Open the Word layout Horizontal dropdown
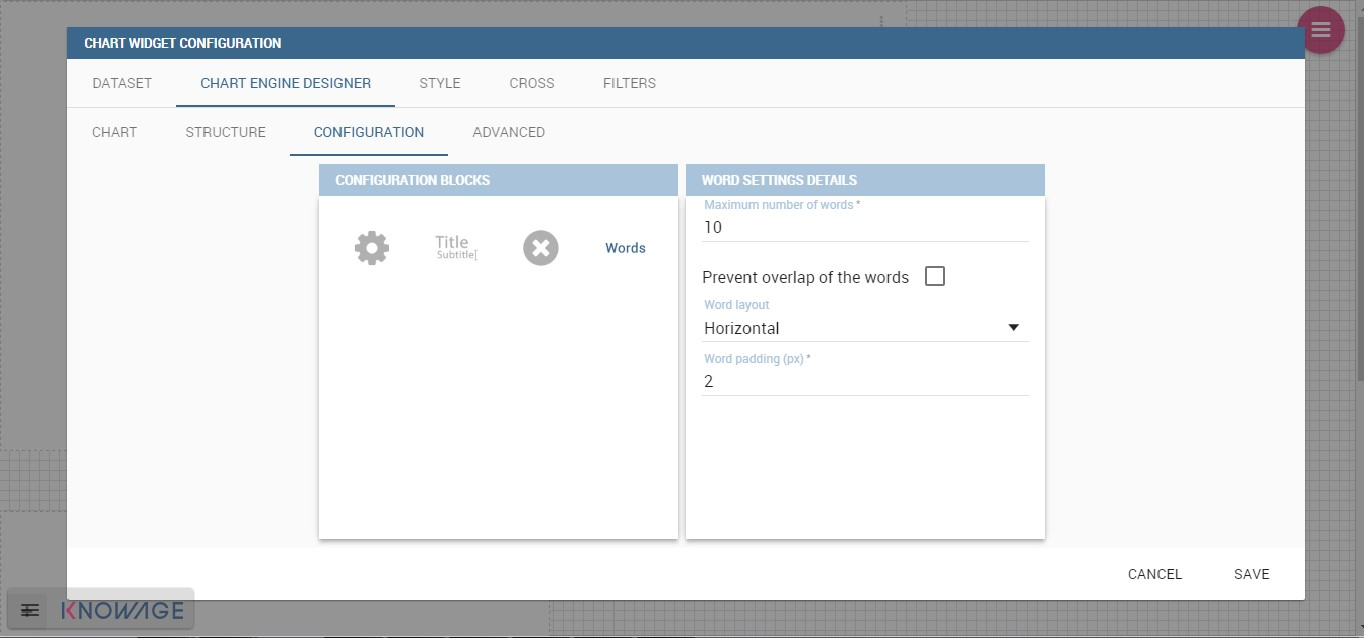 (x=865, y=328)
